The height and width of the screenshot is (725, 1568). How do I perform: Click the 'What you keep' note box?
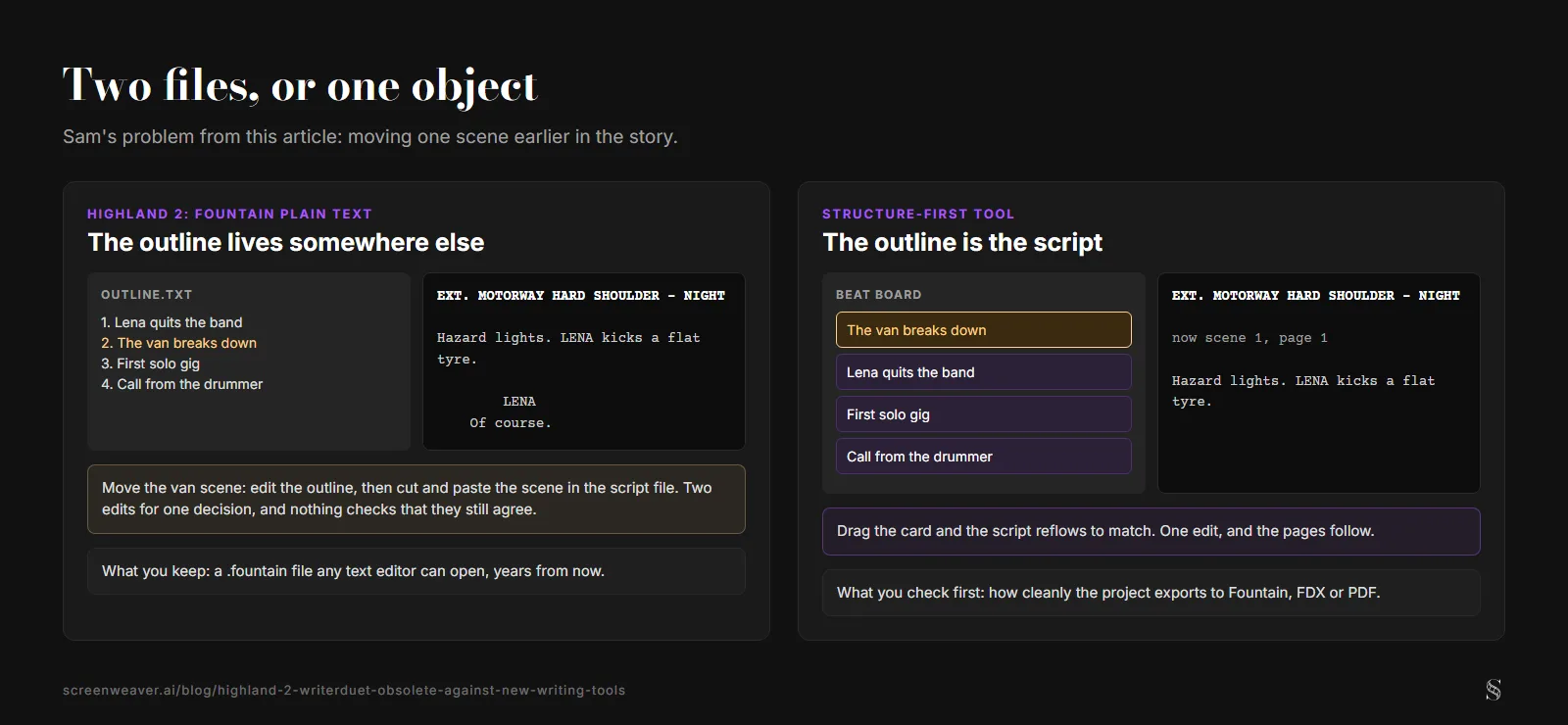(416, 571)
